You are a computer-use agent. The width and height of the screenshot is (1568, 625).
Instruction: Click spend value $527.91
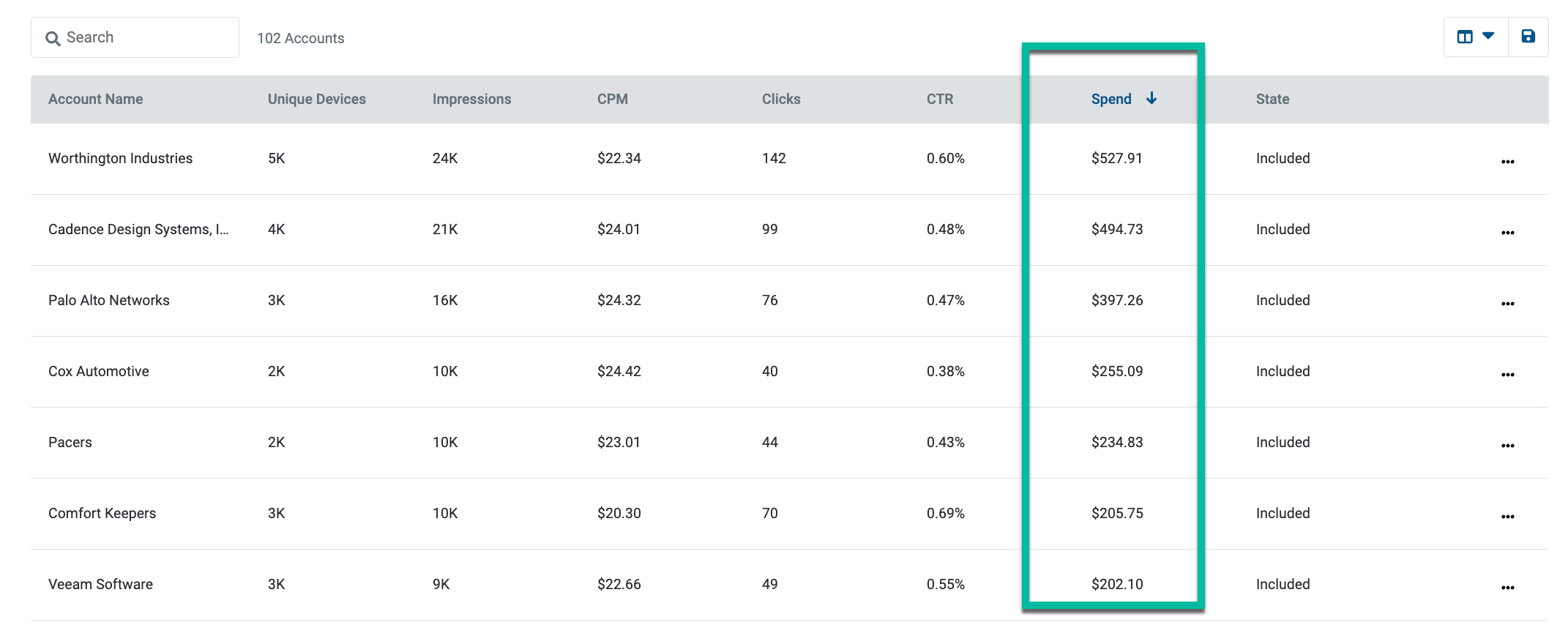click(x=1116, y=158)
